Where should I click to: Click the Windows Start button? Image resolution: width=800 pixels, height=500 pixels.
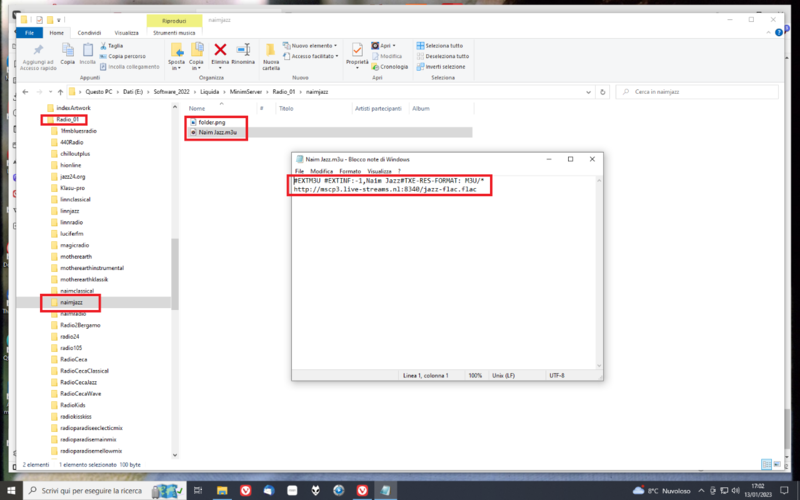(x=13, y=491)
